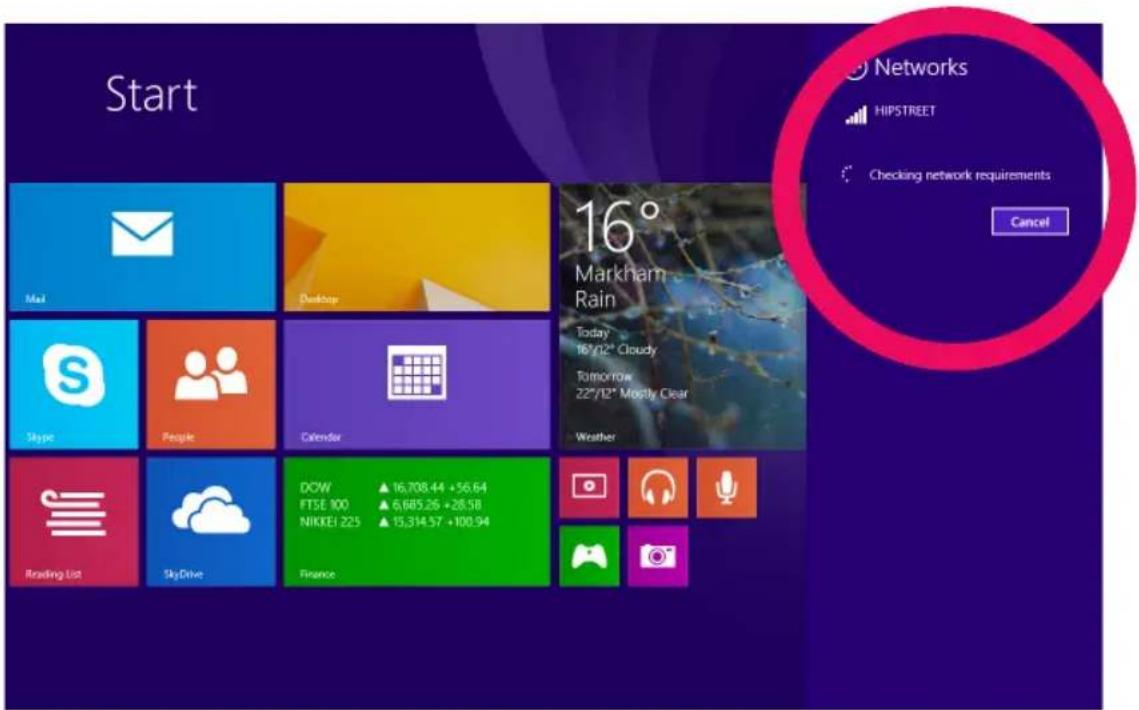Screen dimensions: 1139x710
Task: Click the Networks panel heading
Action: pyautogui.click(x=920, y=67)
